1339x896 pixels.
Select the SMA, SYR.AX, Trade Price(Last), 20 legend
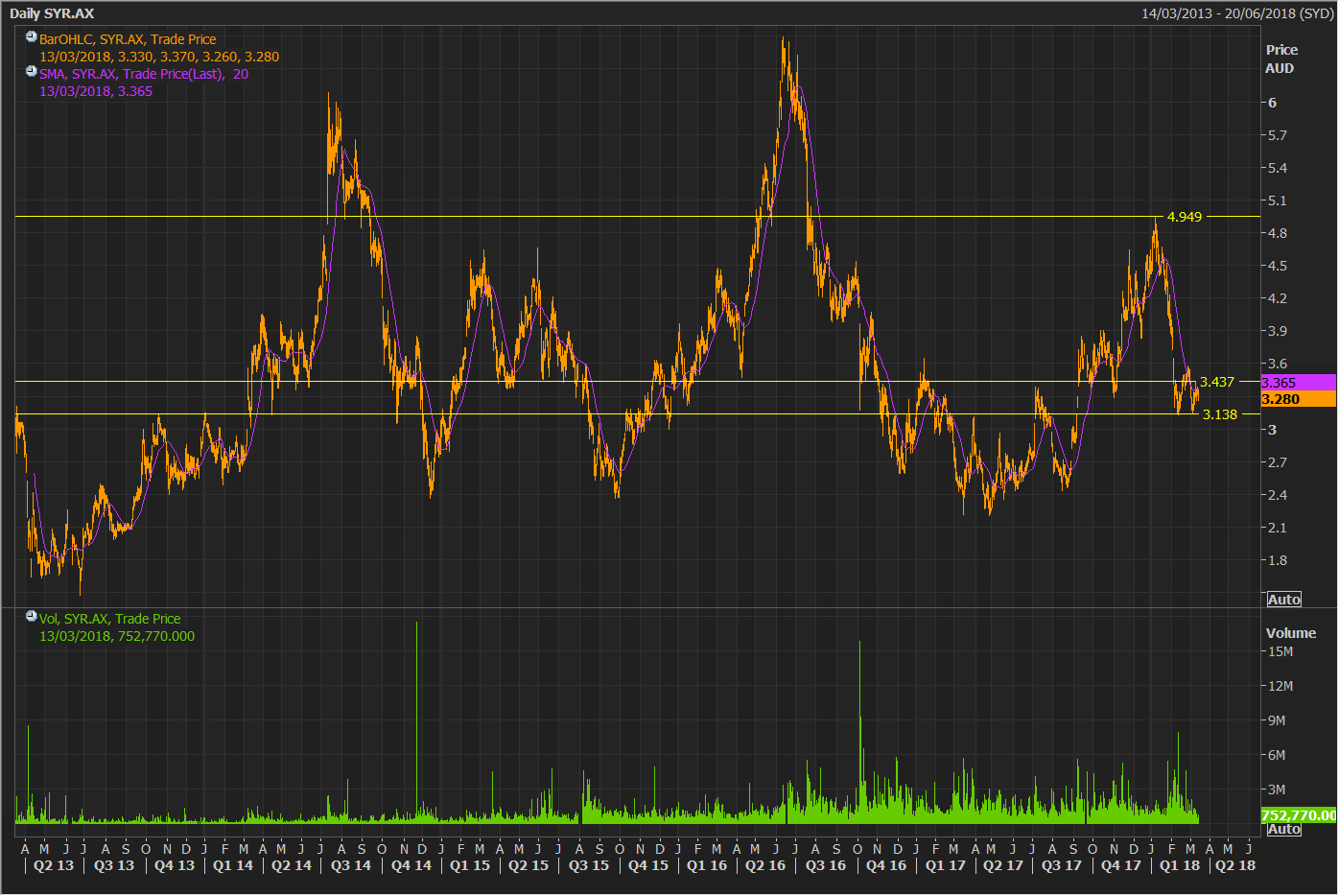[x=144, y=74]
